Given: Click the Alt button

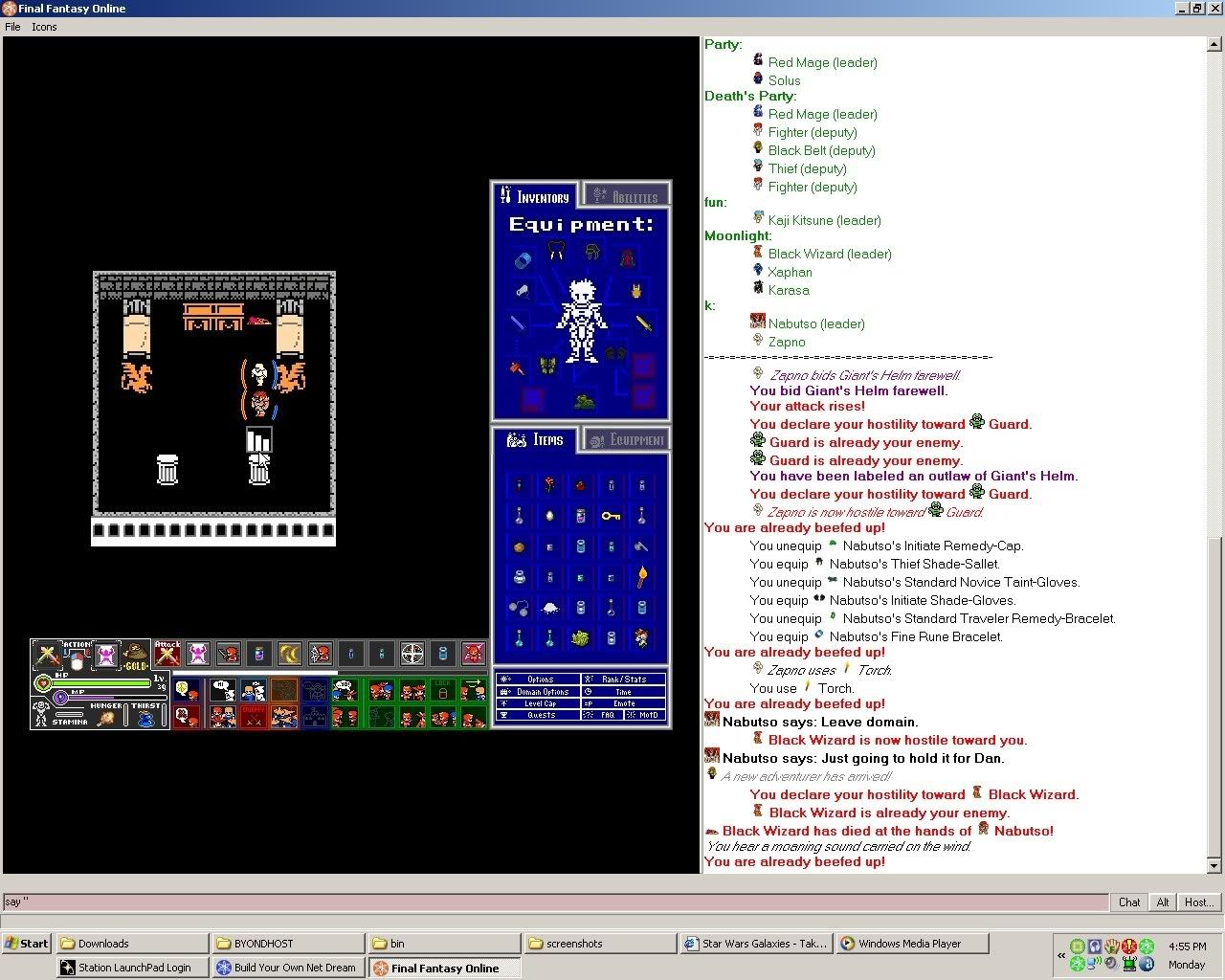Looking at the screenshot, I should pyautogui.click(x=1163, y=902).
